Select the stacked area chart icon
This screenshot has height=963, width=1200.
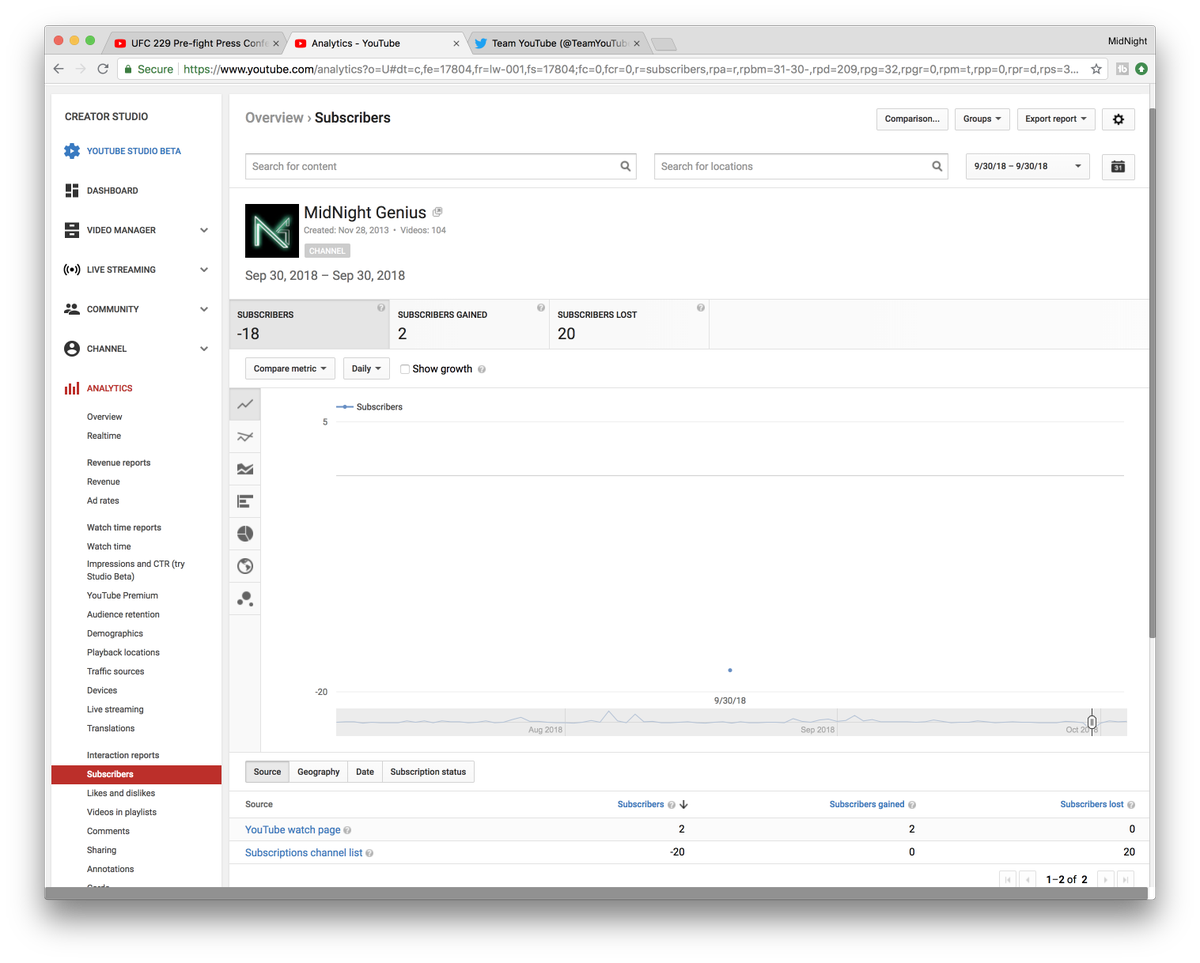tap(245, 469)
